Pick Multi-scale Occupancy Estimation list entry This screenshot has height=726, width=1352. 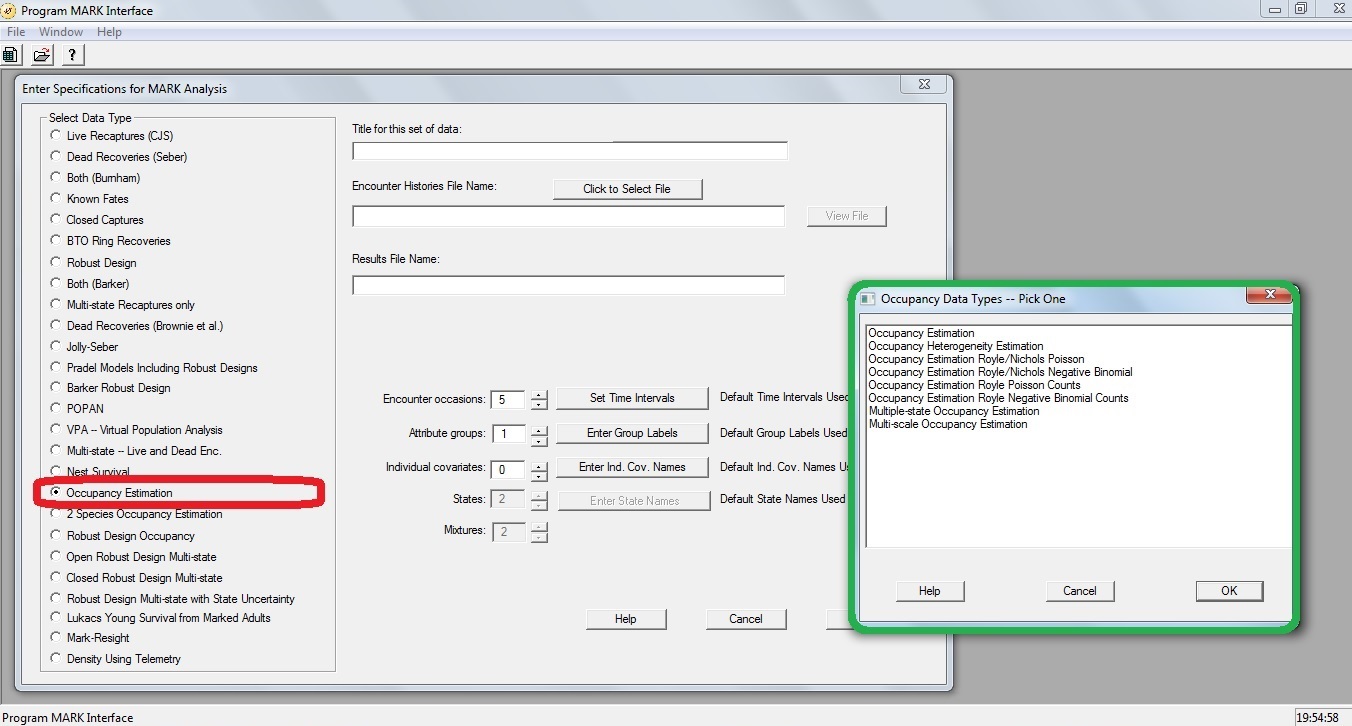coord(947,424)
